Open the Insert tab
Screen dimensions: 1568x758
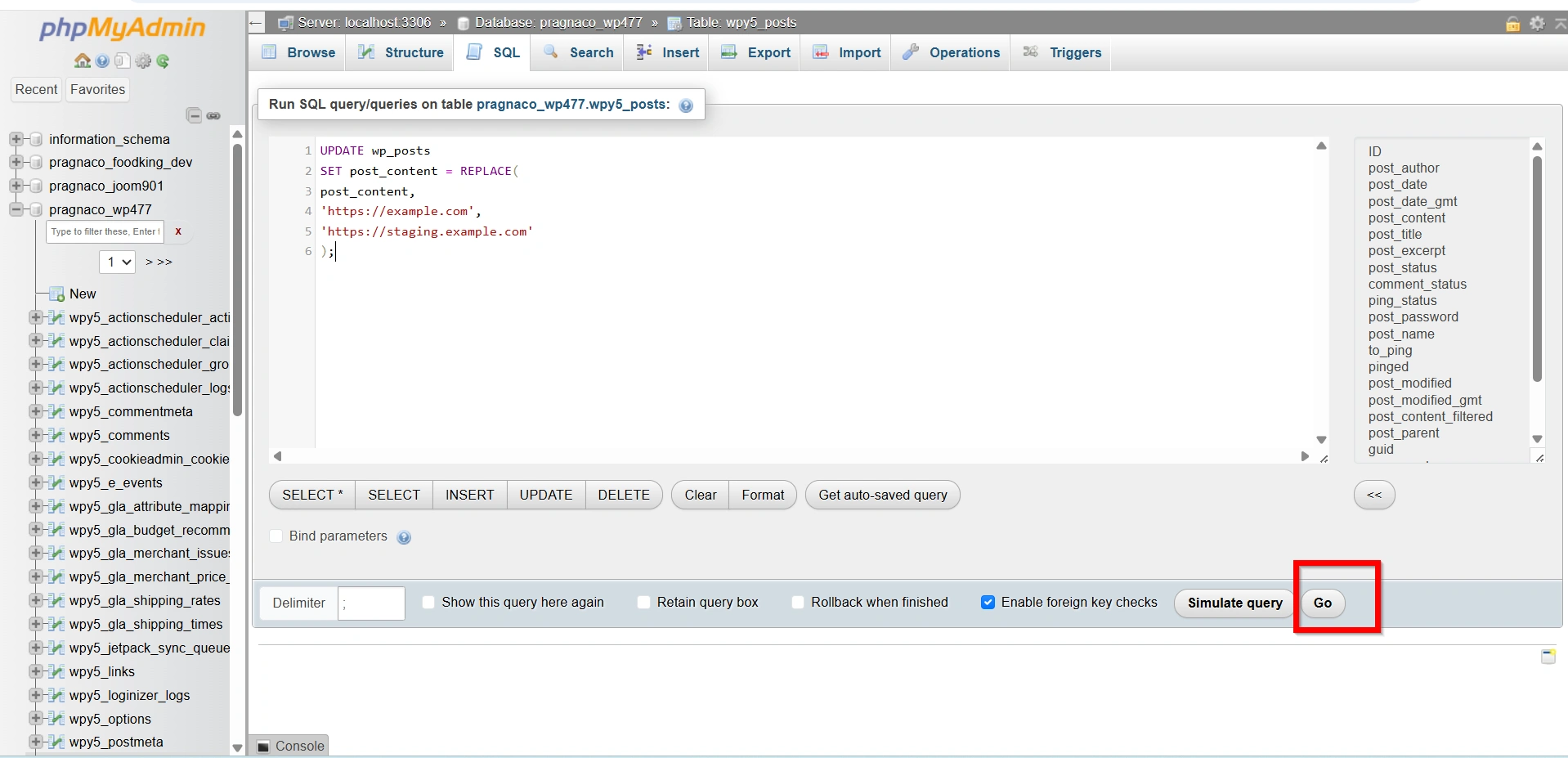667,52
